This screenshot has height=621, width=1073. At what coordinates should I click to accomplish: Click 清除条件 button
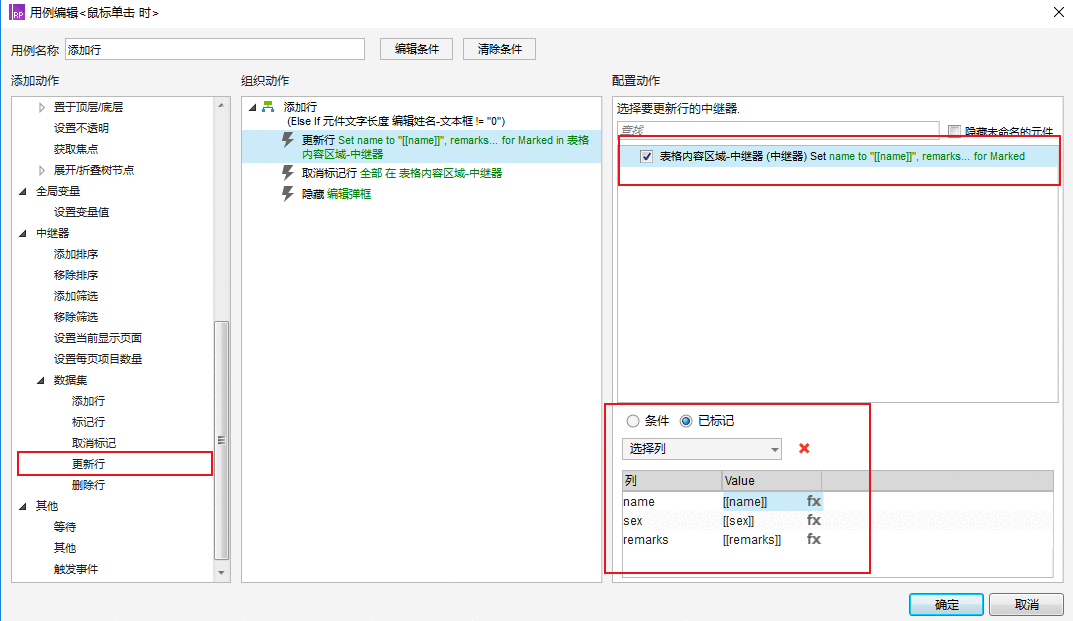click(499, 49)
